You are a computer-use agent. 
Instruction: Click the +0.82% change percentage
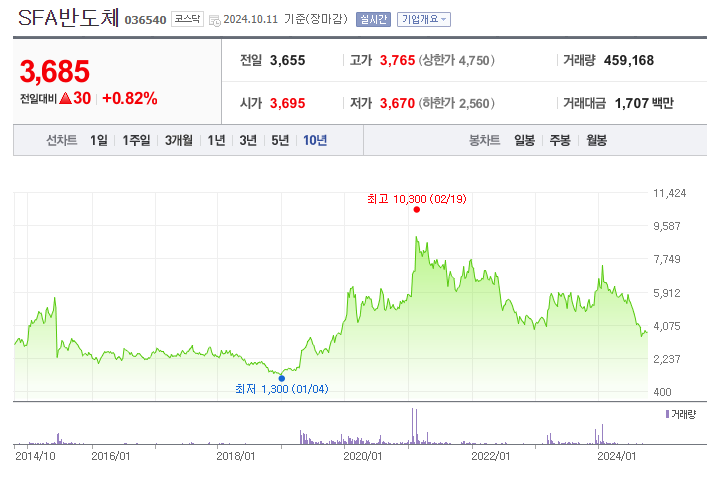[130, 98]
